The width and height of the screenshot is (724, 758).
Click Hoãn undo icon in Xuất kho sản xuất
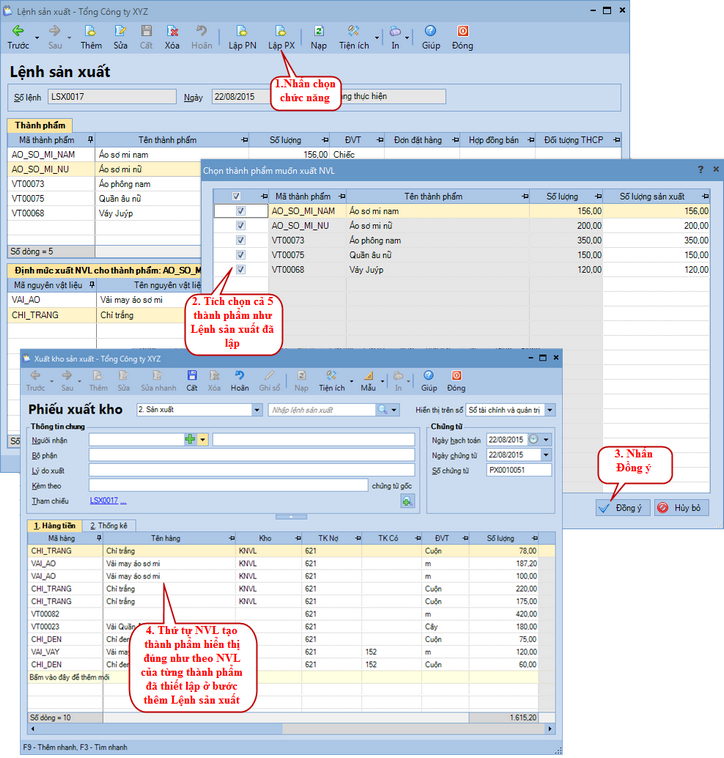pos(240,376)
